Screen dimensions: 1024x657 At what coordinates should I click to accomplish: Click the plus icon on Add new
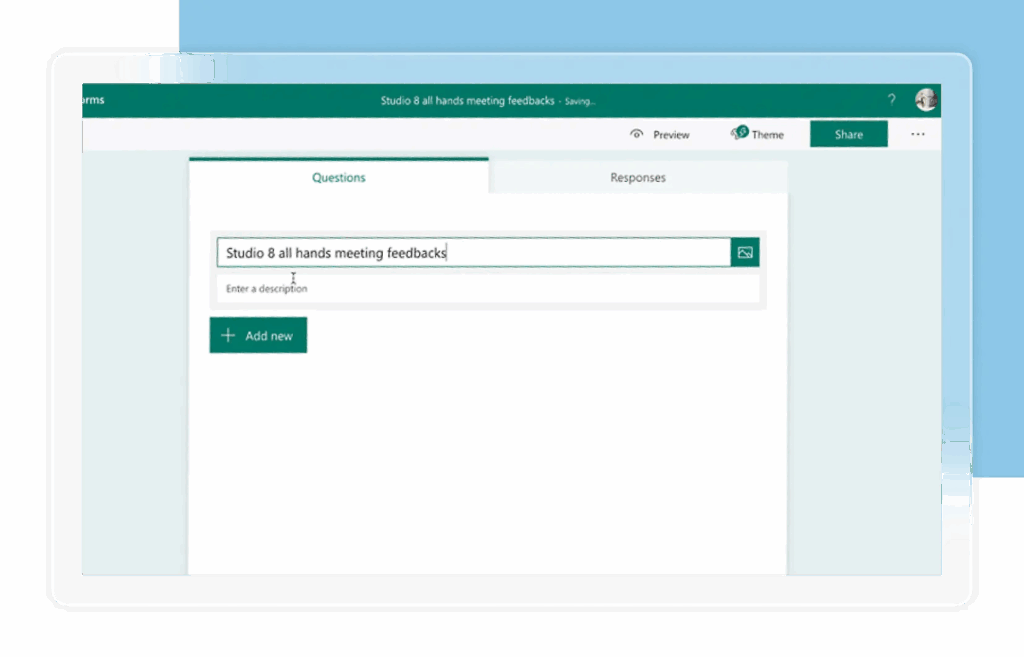point(228,336)
